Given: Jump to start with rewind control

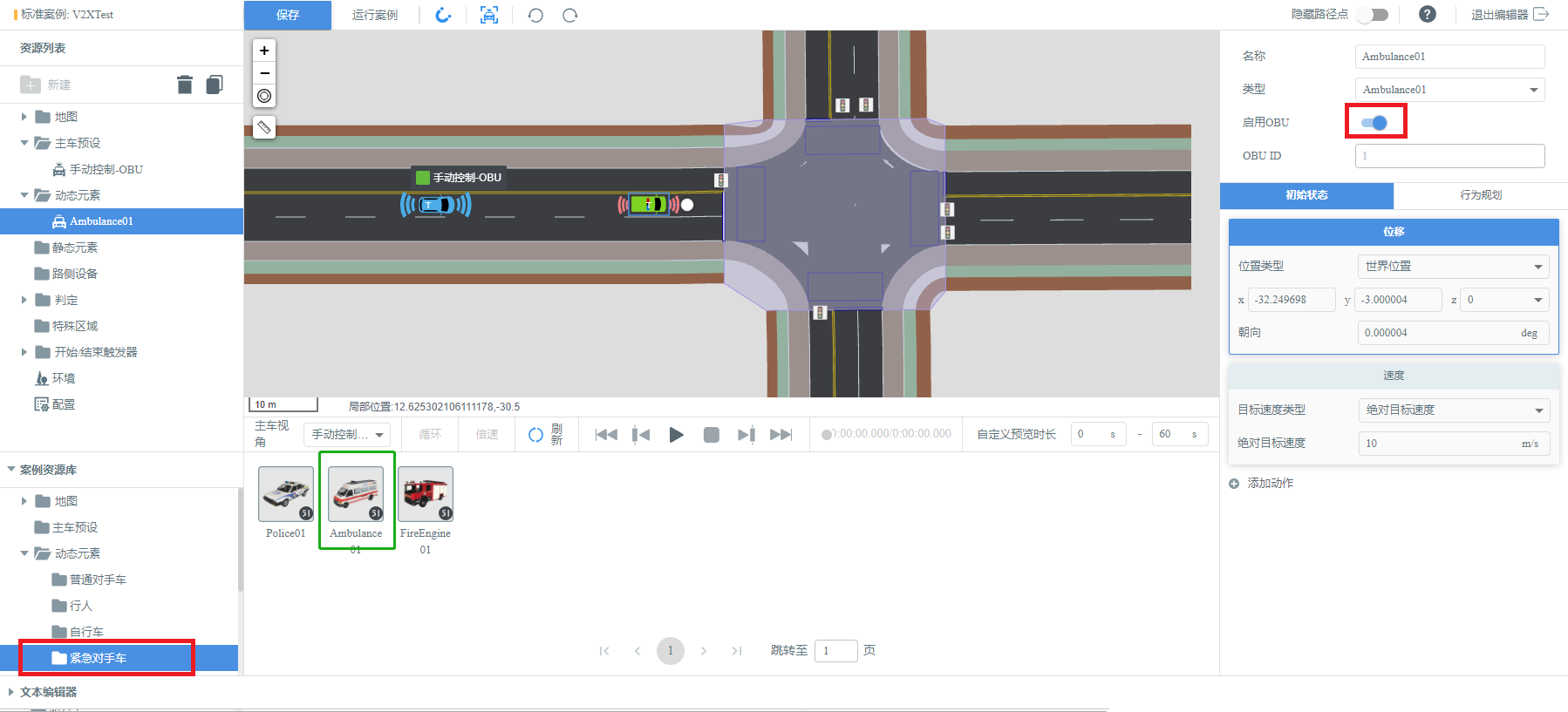Looking at the screenshot, I should tap(606, 434).
